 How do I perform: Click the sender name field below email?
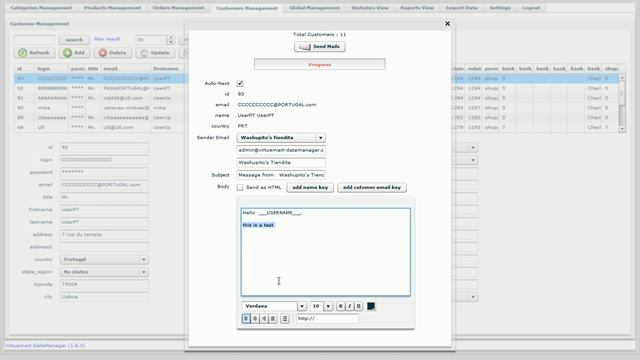coord(281,162)
